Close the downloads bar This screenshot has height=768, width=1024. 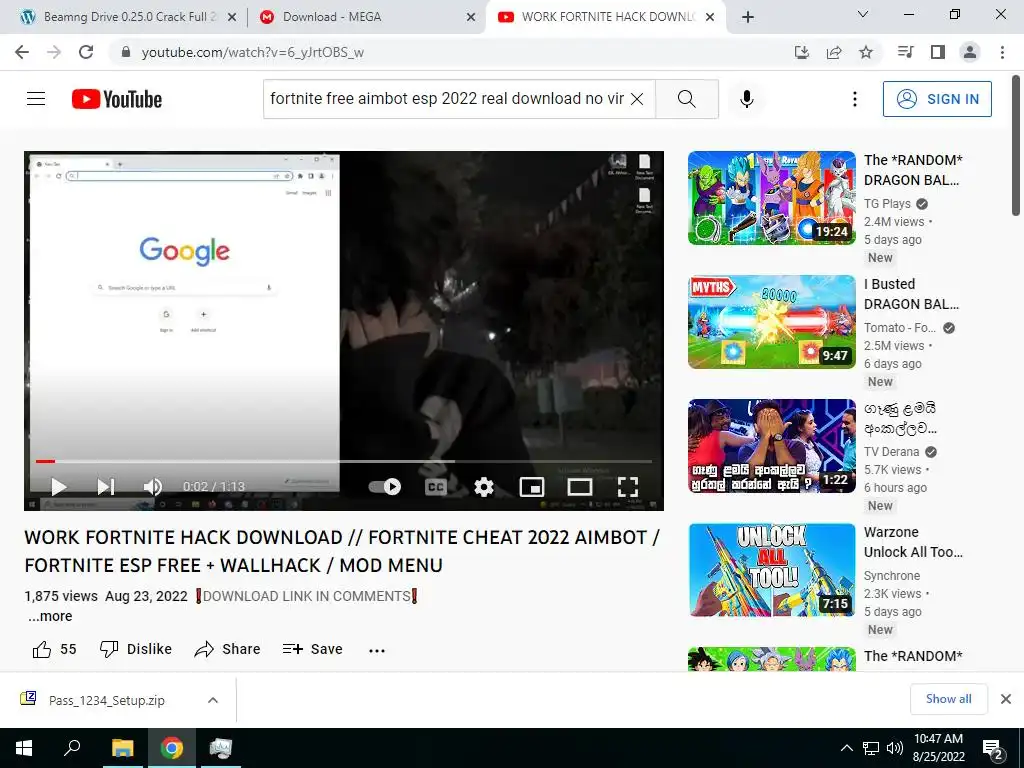(x=1006, y=699)
